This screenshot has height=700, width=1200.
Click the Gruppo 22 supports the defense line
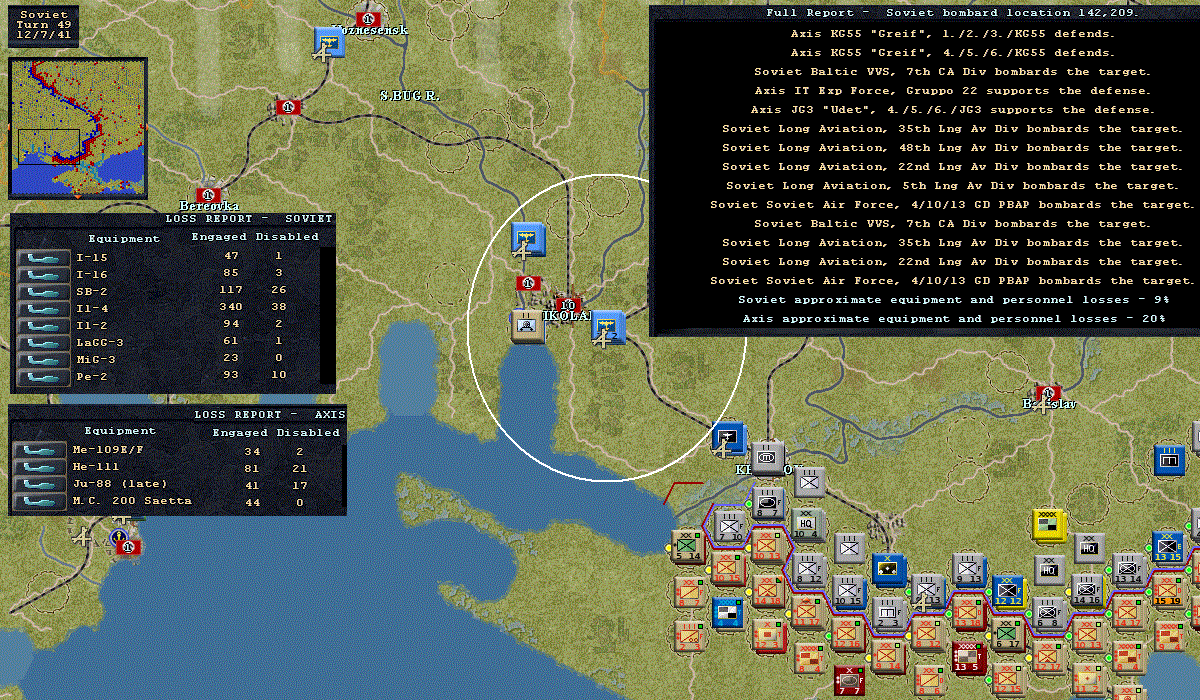point(951,91)
